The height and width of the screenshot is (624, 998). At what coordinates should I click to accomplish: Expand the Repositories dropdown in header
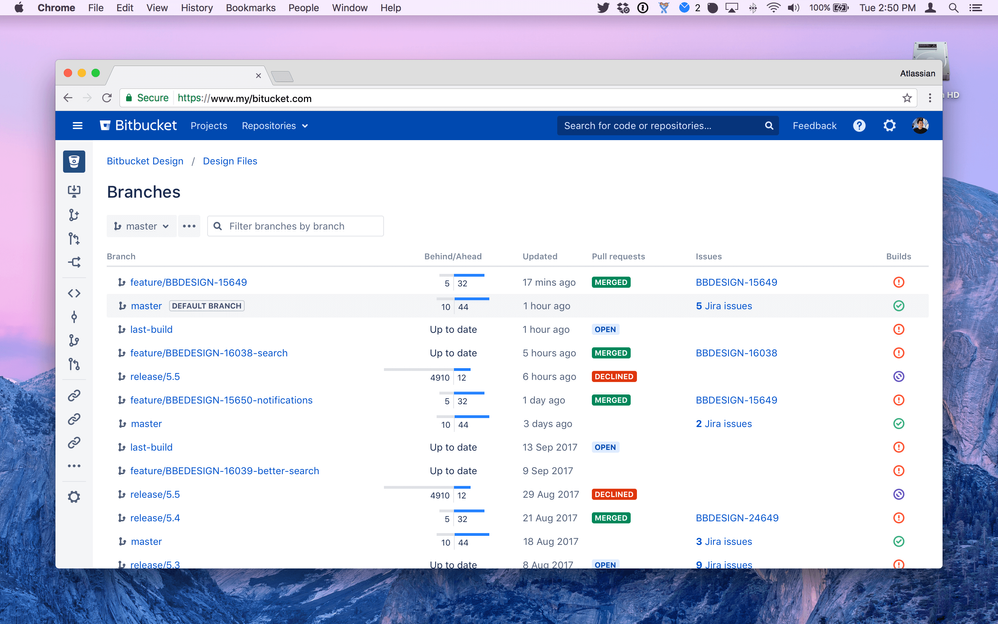275,126
